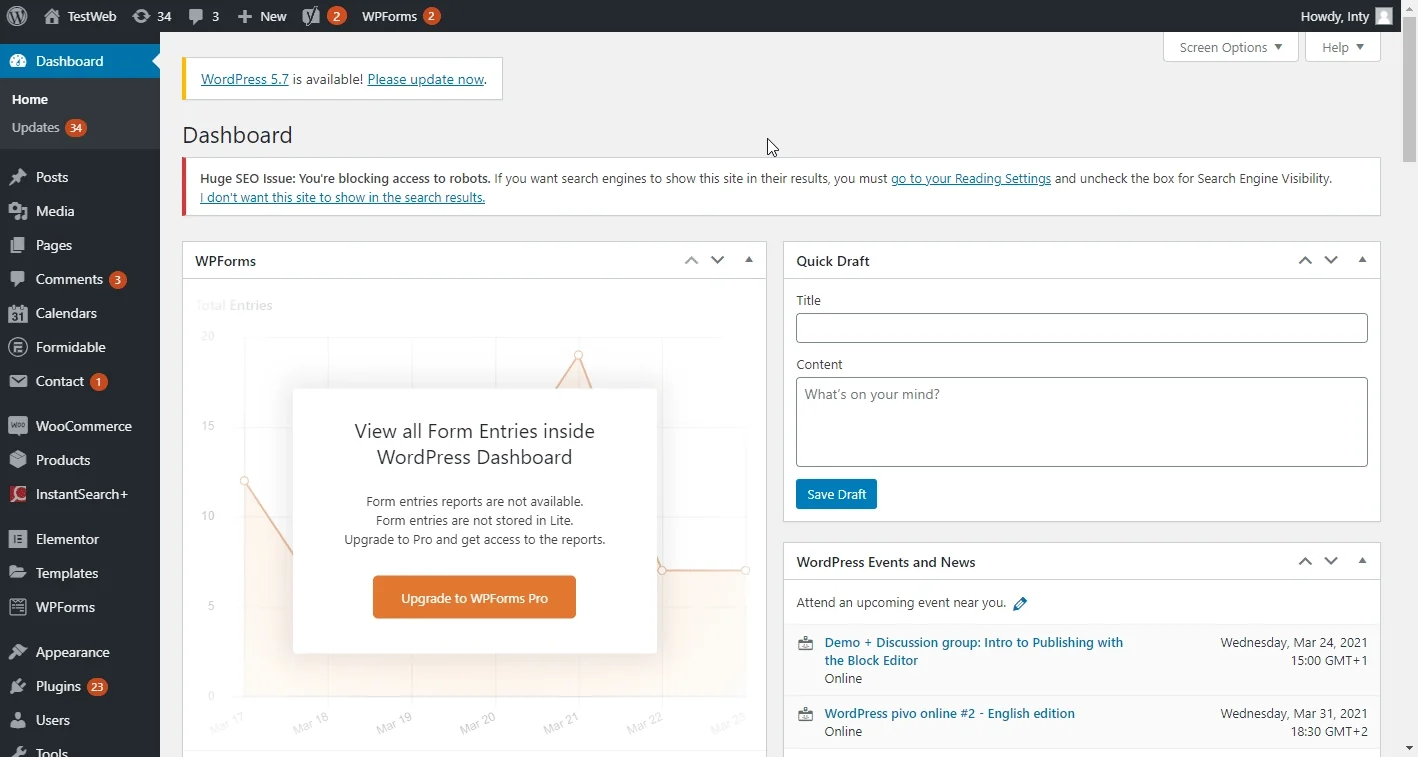Open the user avatar in the admin bar
Viewport: 1418px width, 757px height.
tap(1384, 16)
